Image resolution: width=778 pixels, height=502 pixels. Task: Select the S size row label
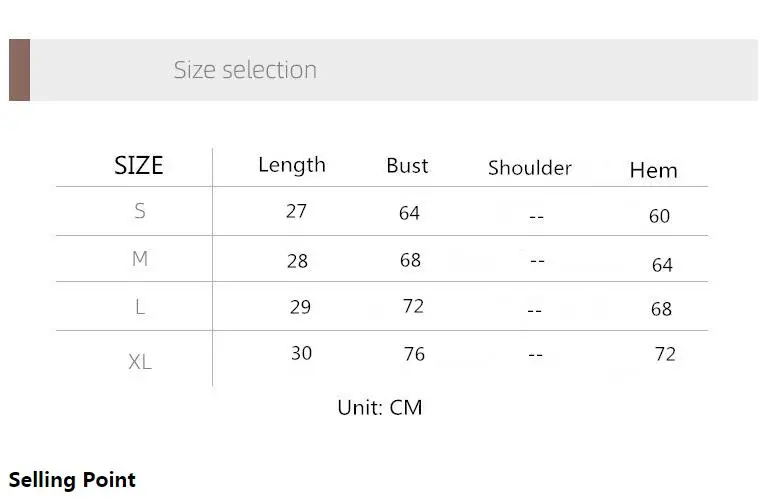click(x=140, y=211)
